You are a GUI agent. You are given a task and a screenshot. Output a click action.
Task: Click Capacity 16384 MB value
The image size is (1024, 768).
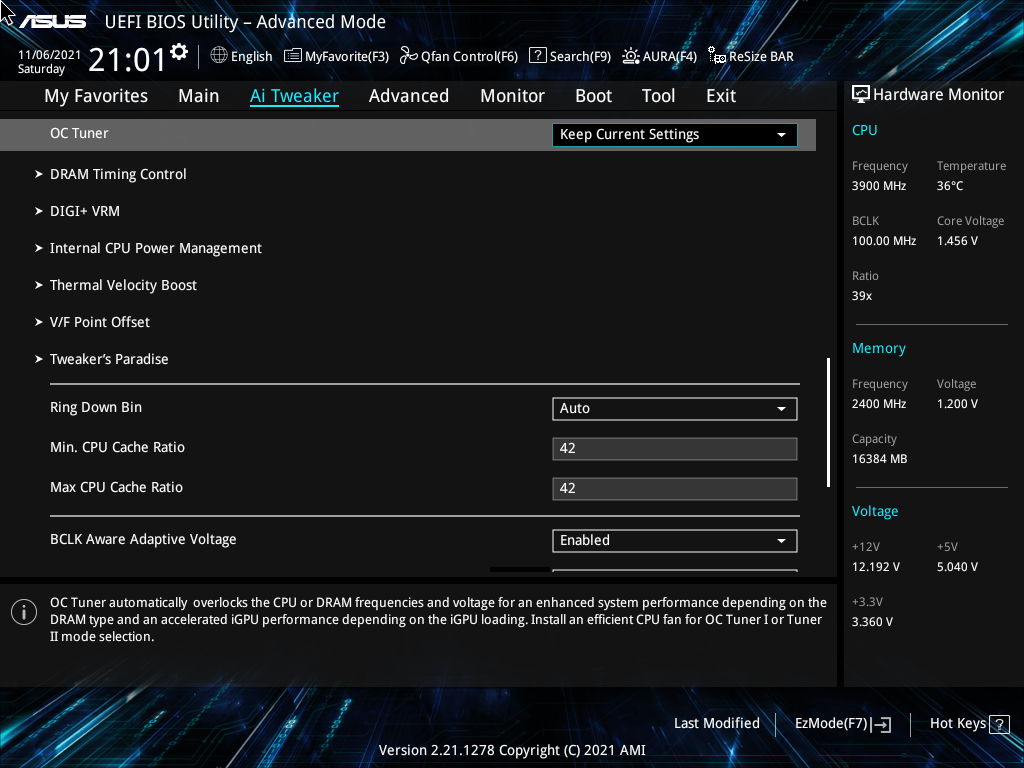(880, 459)
